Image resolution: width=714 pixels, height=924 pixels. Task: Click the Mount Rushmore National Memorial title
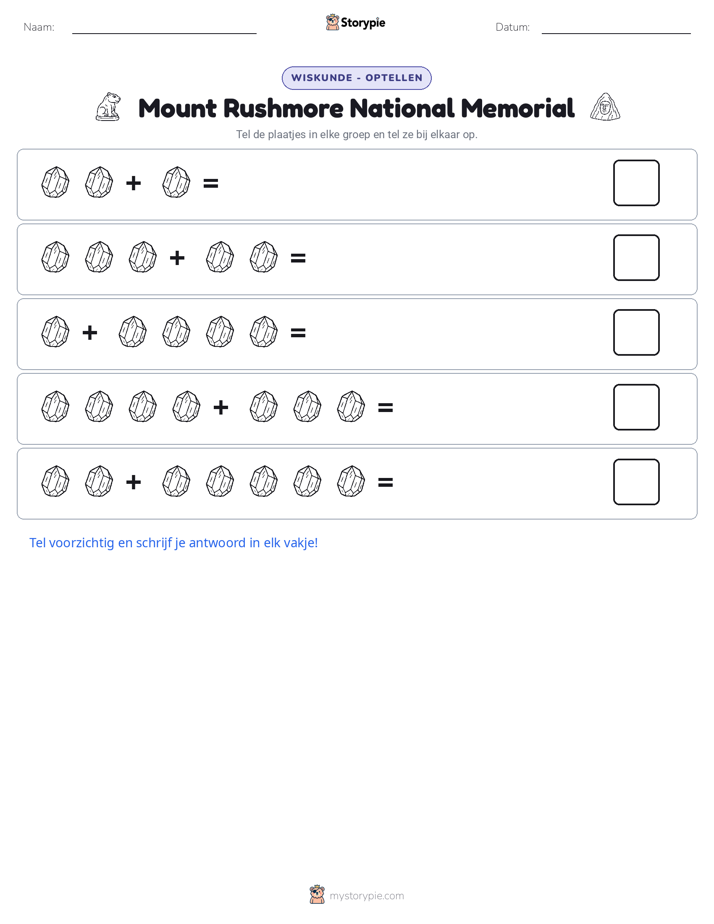[356, 108]
